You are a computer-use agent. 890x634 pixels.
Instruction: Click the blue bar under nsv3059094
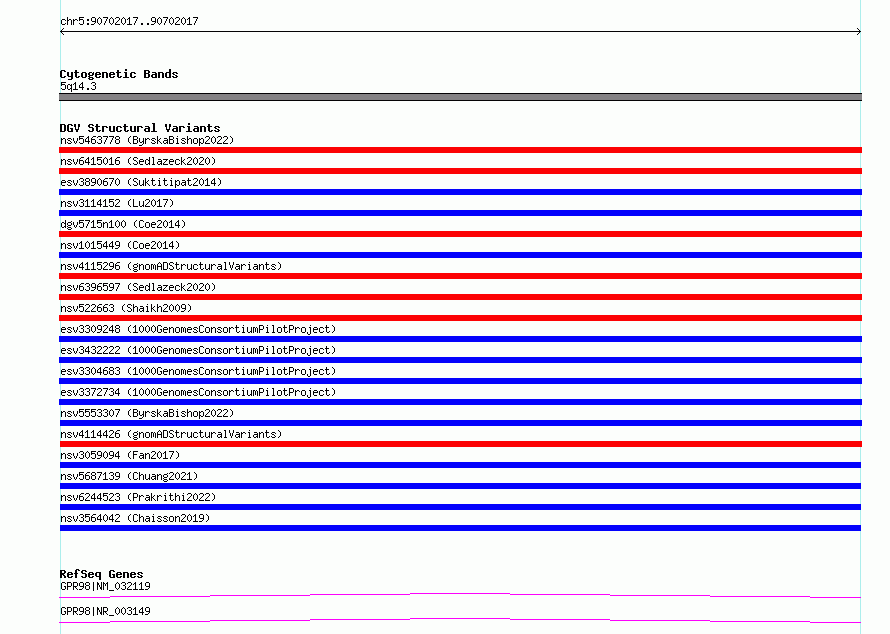(460, 465)
